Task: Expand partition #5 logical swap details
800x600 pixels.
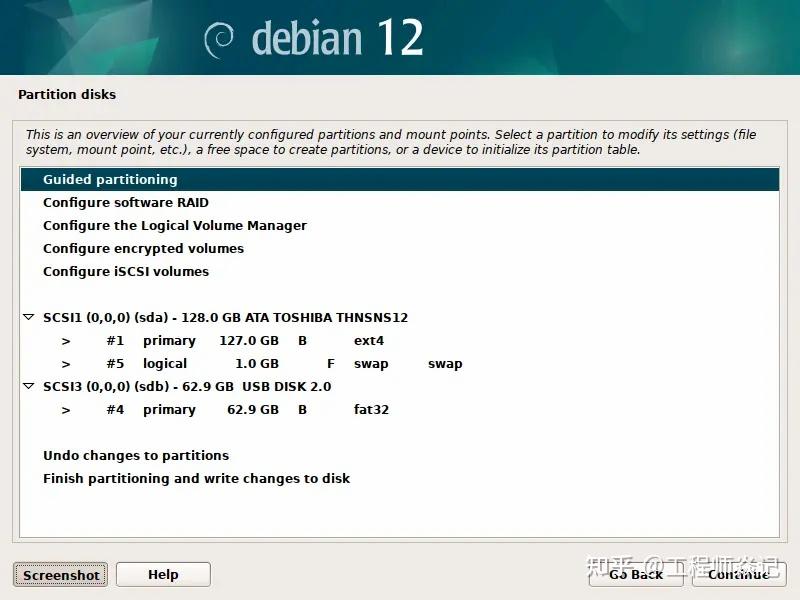Action: click(64, 363)
